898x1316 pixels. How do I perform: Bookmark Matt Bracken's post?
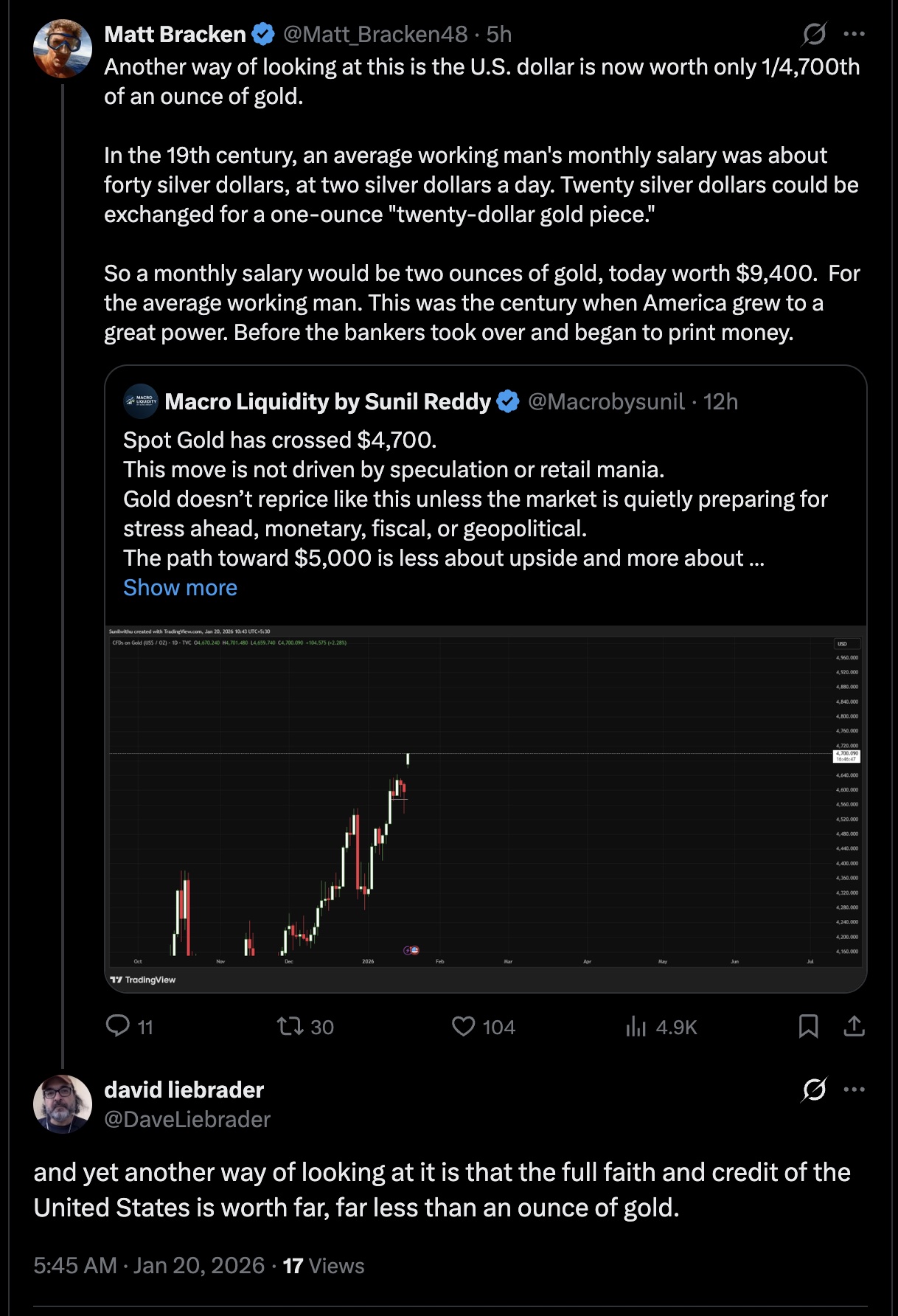click(808, 1026)
